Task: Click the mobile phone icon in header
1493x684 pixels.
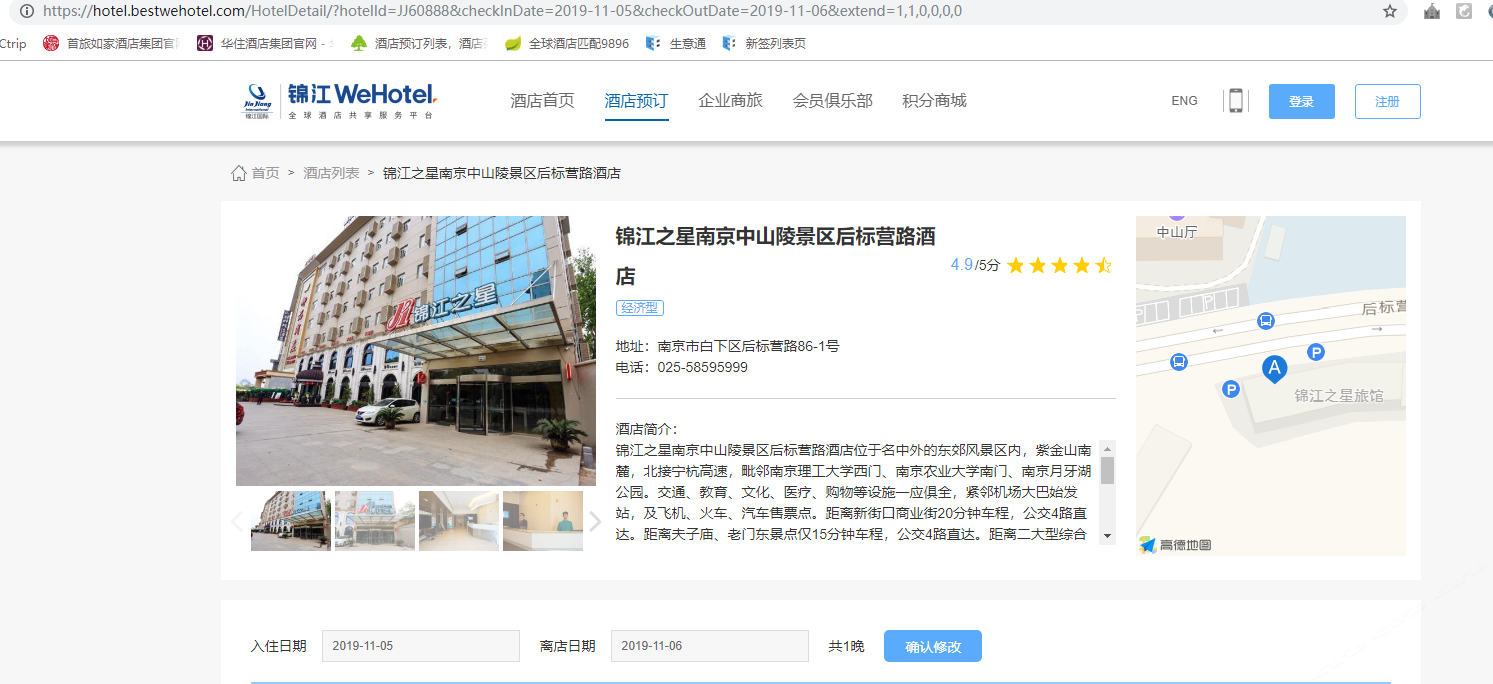Action: pyautogui.click(x=1236, y=101)
